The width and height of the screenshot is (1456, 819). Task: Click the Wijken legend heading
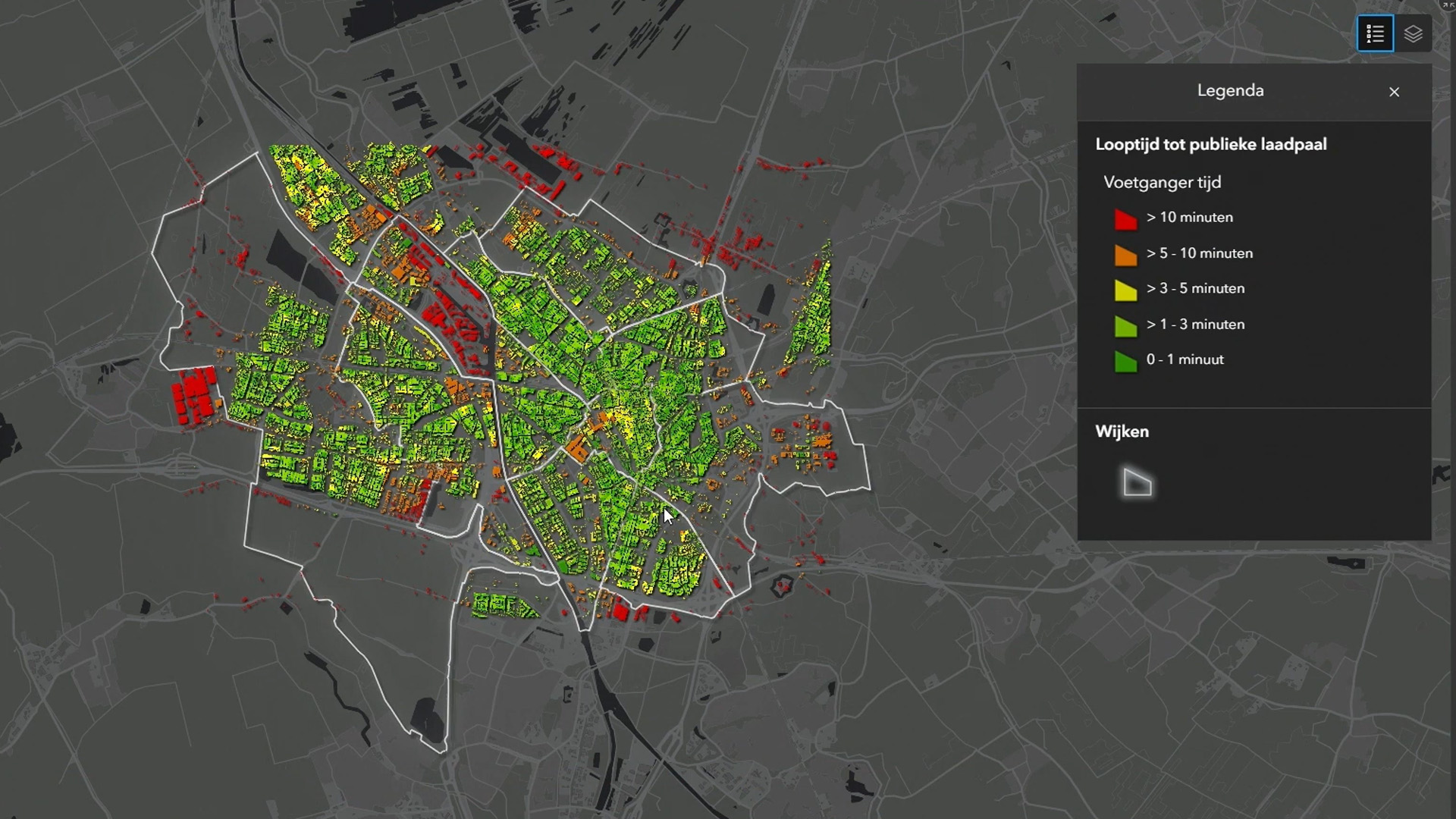tap(1122, 431)
